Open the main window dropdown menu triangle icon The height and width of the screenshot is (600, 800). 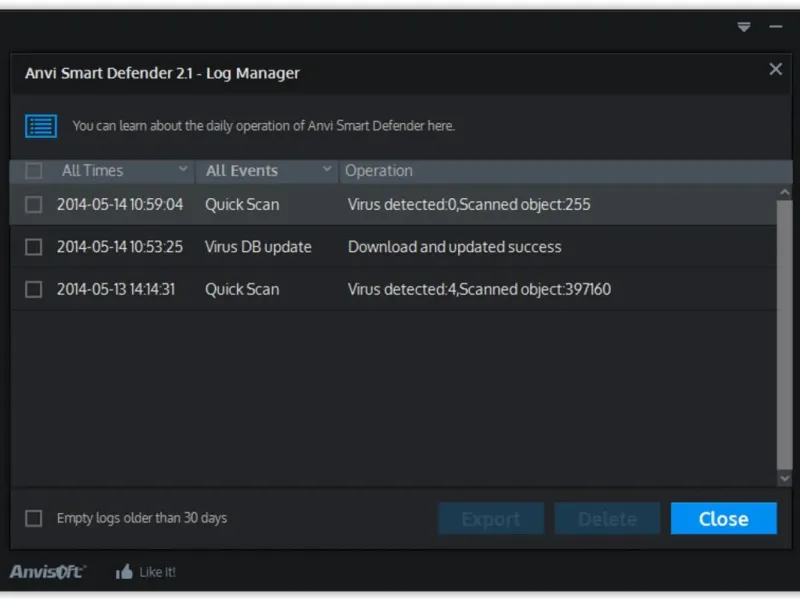744,27
